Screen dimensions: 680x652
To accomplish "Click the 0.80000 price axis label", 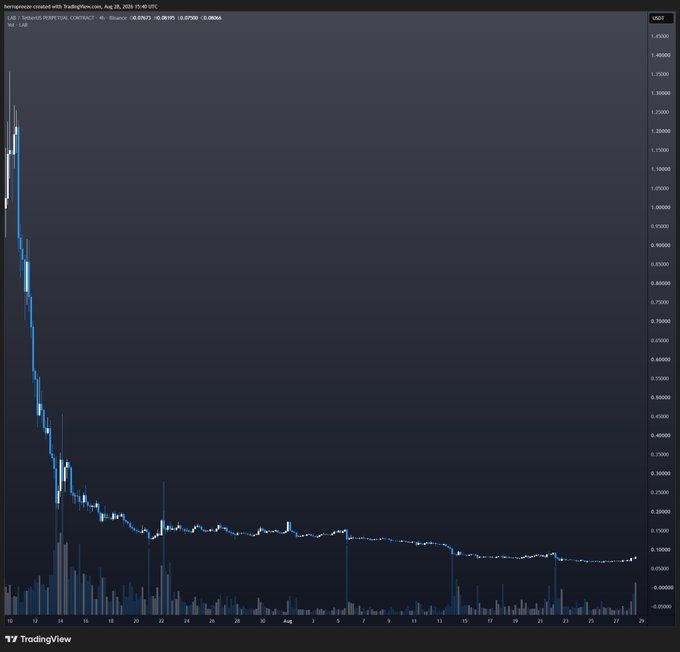I will 660,283.
